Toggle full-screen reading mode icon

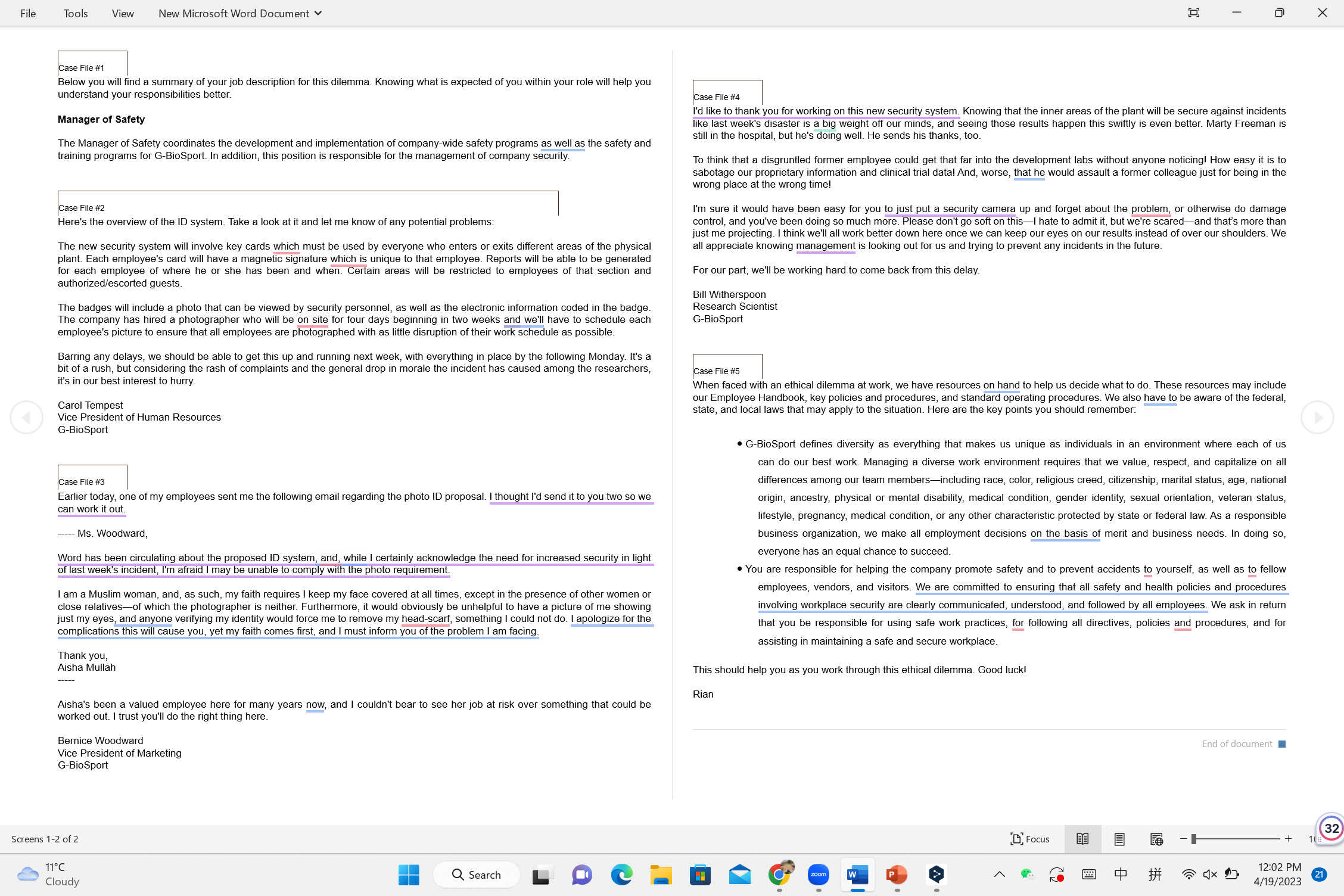click(1193, 13)
